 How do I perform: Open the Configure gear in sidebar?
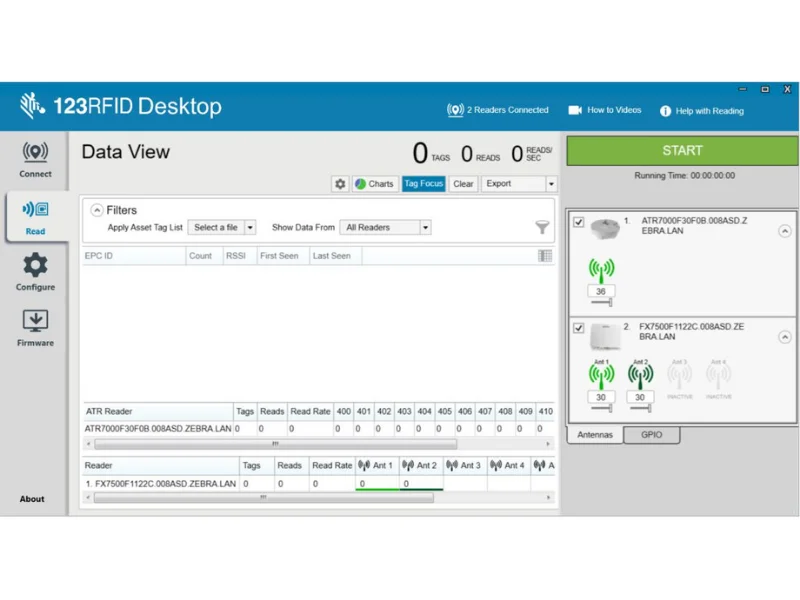coord(35,271)
